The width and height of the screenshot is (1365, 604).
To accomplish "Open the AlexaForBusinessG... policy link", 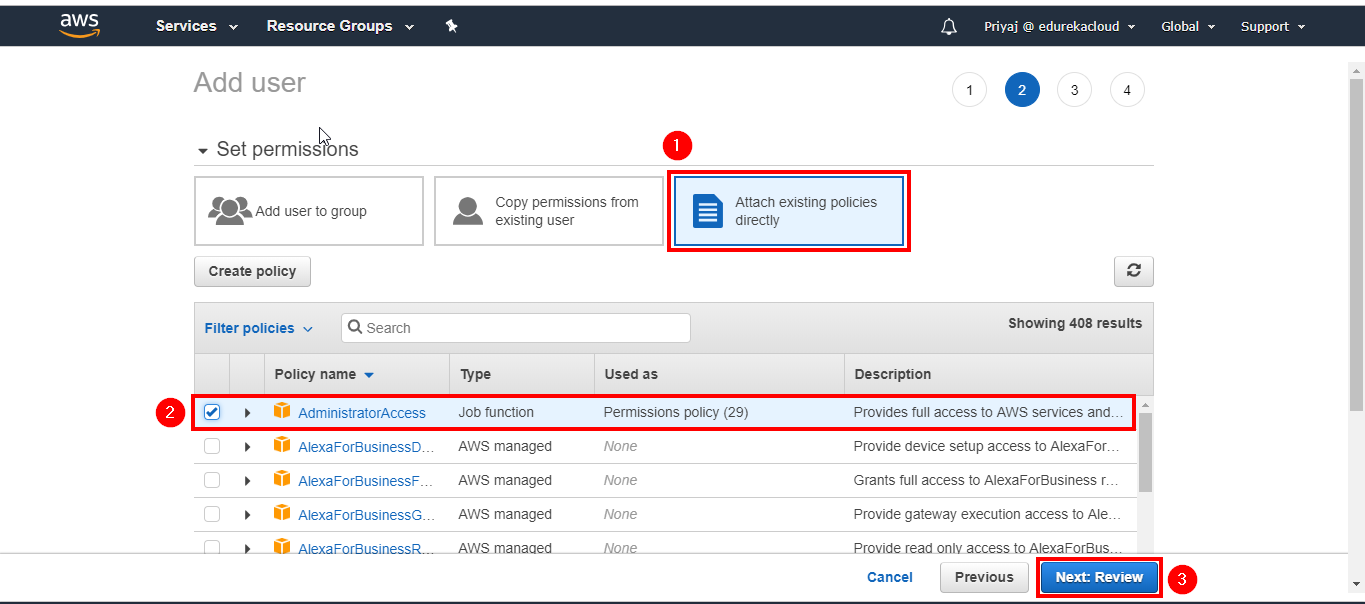I will (x=366, y=515).
